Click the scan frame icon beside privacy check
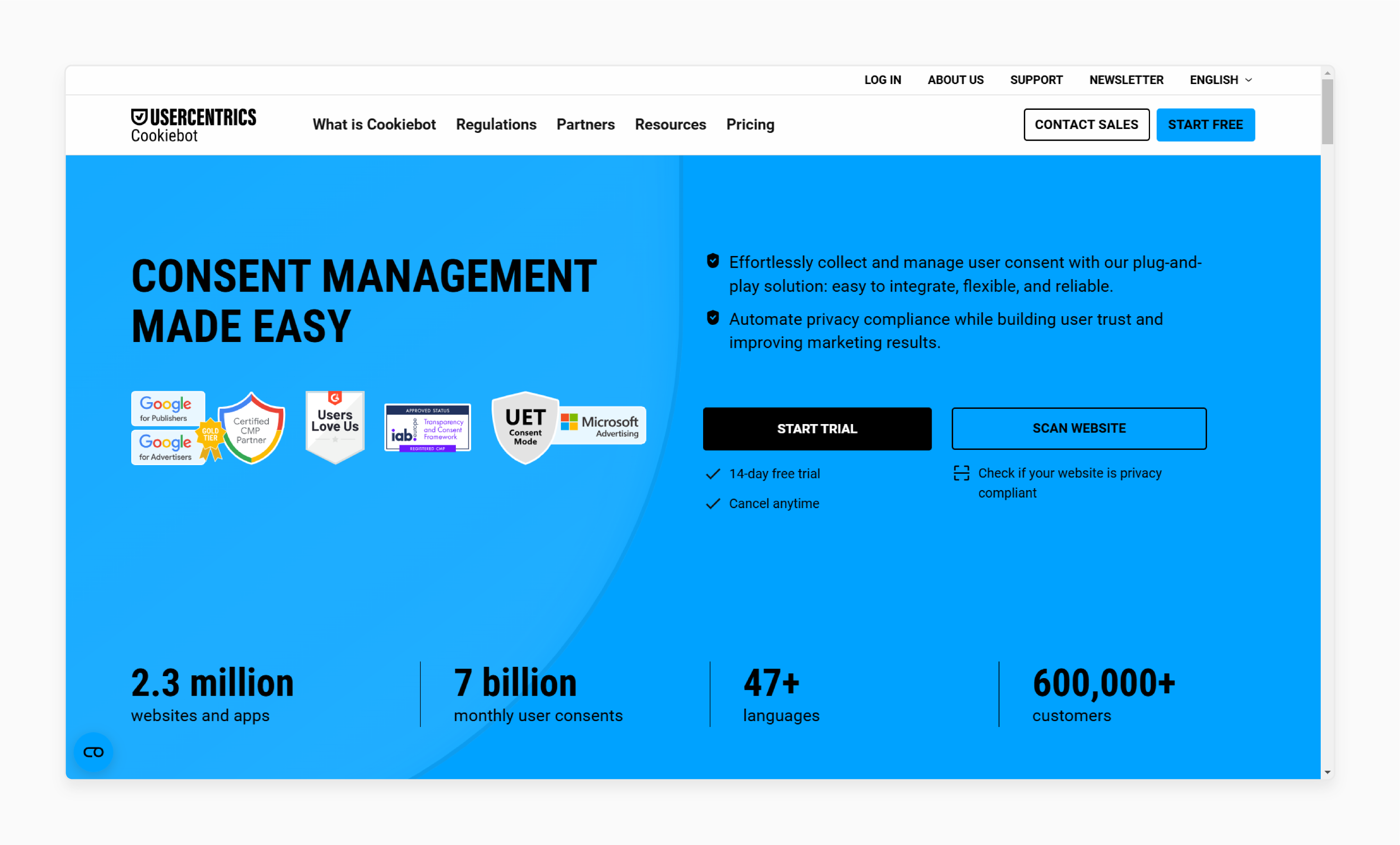Image resolution: width=1400 pixels, height=845 pixels. click(x=961, y=473)
